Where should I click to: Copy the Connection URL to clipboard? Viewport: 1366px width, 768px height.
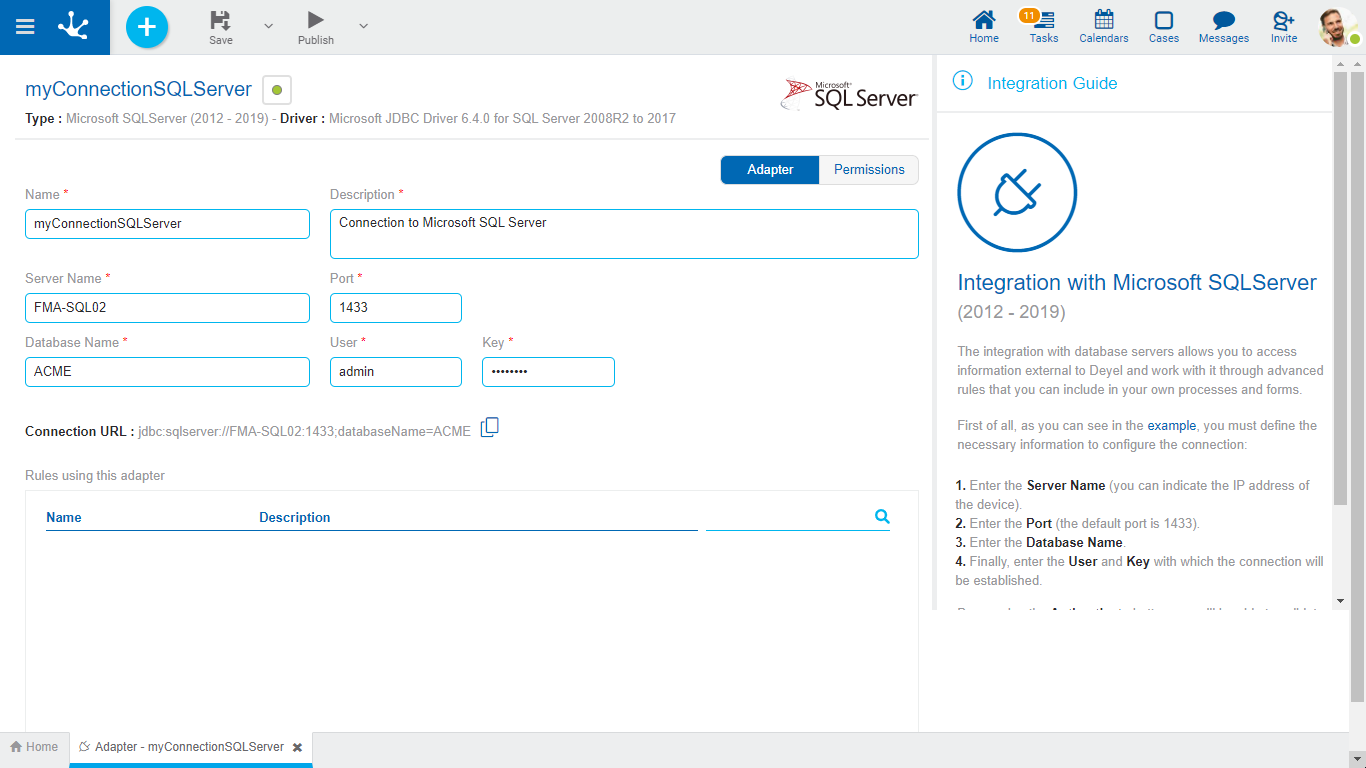(489, 428)
